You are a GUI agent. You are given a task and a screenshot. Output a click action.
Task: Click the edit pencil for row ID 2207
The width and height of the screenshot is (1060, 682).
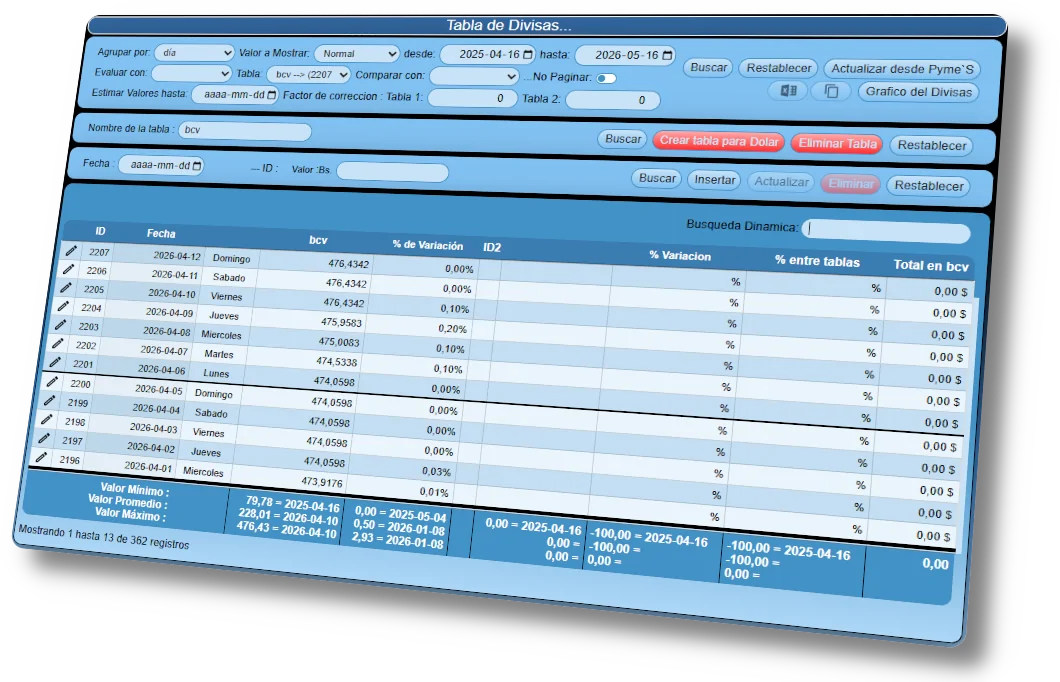(71, 250)
